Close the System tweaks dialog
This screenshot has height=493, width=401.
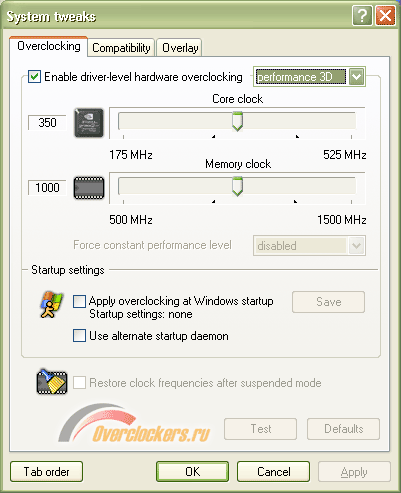coord(385,15)
